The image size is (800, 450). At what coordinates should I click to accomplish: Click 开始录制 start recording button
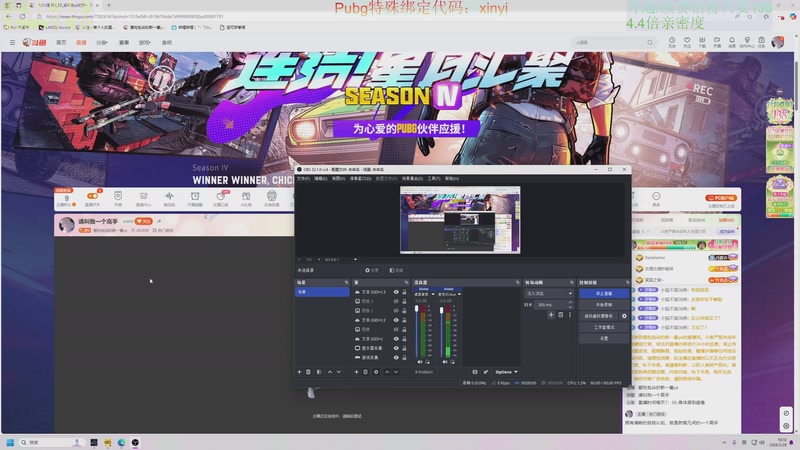pyautogui.click(x=604, y=305)
